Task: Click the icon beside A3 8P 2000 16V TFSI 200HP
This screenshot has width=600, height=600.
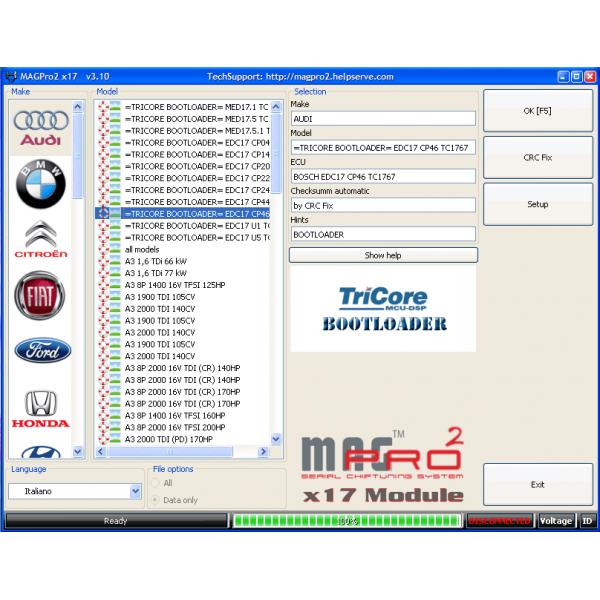Action: pyautogui.click(x=103, y=427)
